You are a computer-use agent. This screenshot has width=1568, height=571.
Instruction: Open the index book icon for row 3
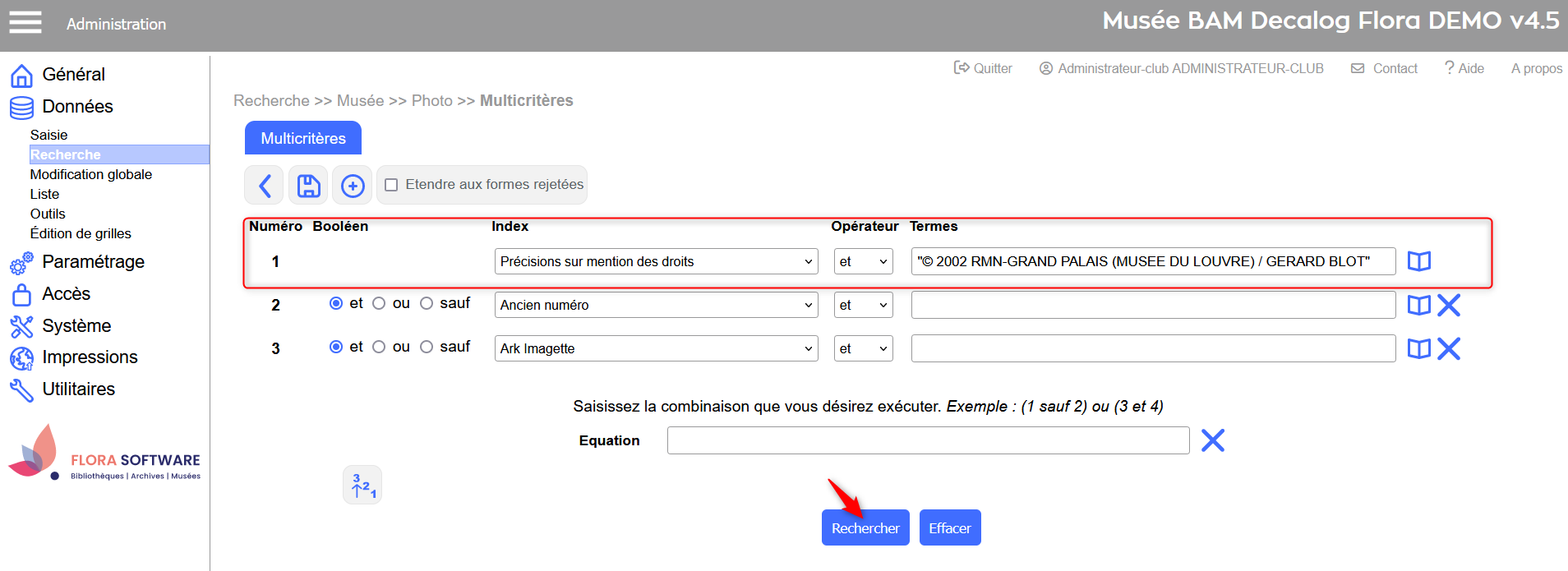pyautogui.click(x=1418, y=348)
